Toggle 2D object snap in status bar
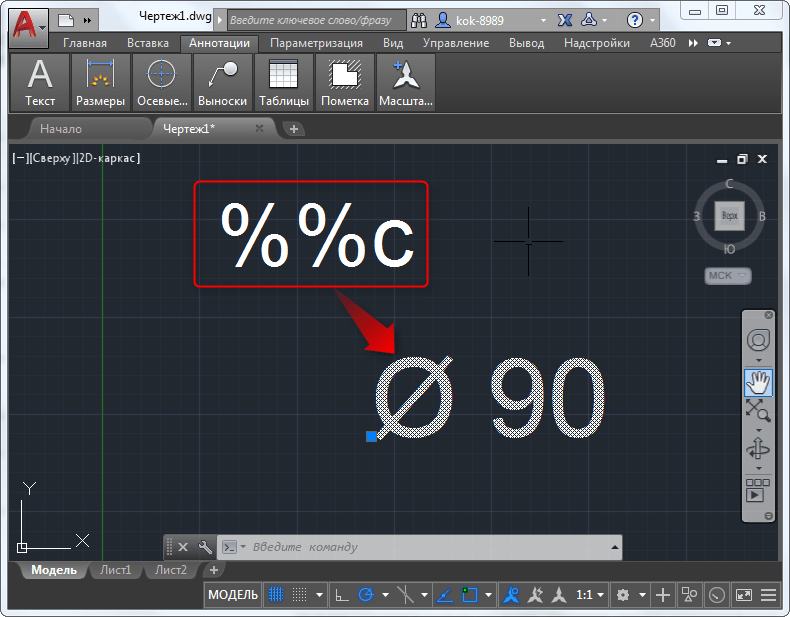This screenshot has width=790, height=617. point(470,595)
